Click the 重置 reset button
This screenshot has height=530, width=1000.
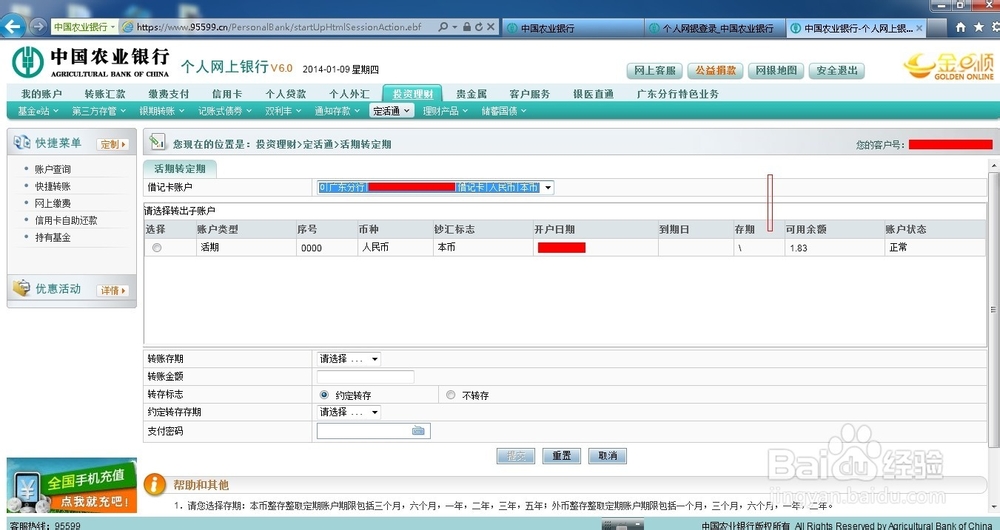[561, 456]
